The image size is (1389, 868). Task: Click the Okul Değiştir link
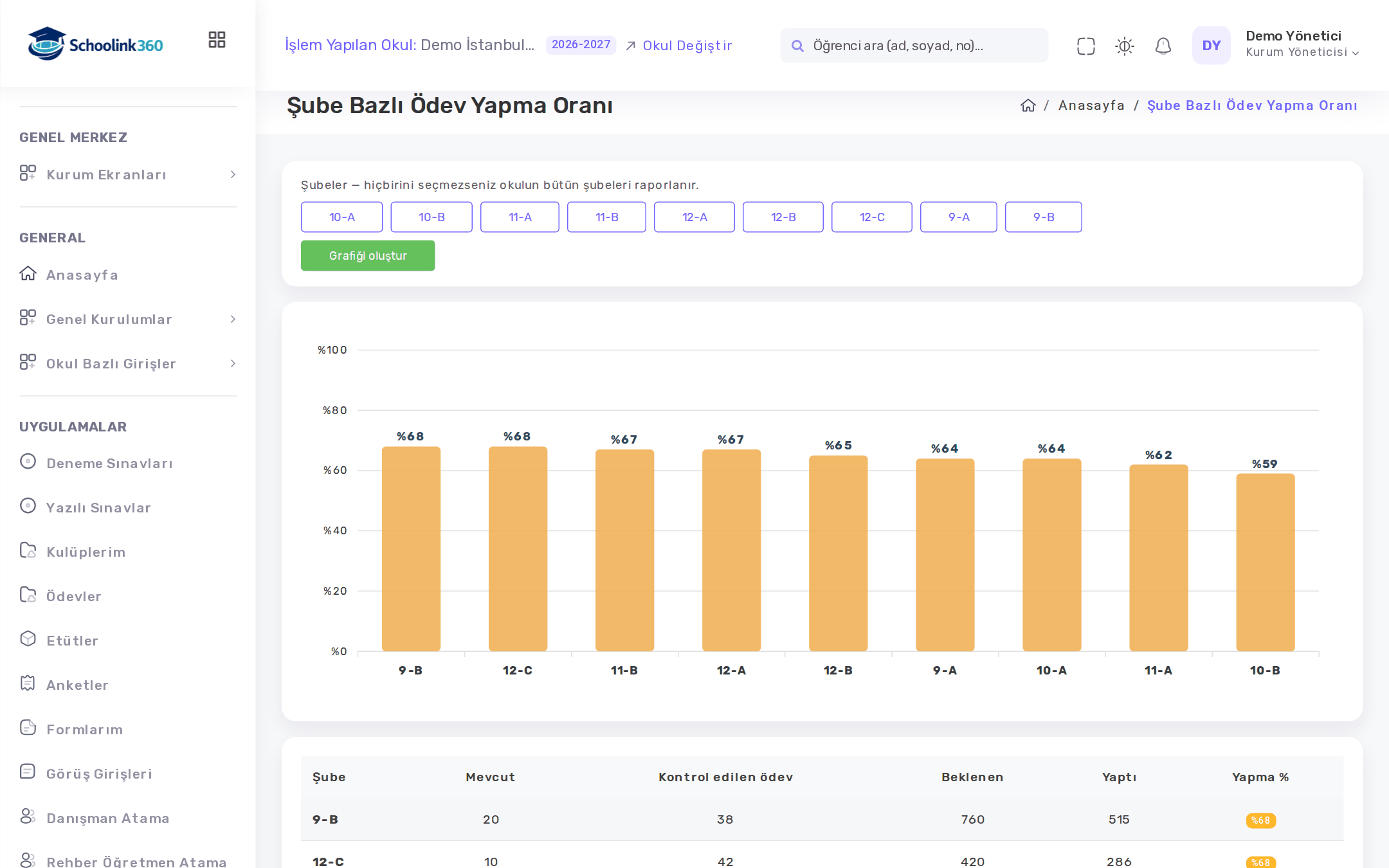[x=678, y=46]
